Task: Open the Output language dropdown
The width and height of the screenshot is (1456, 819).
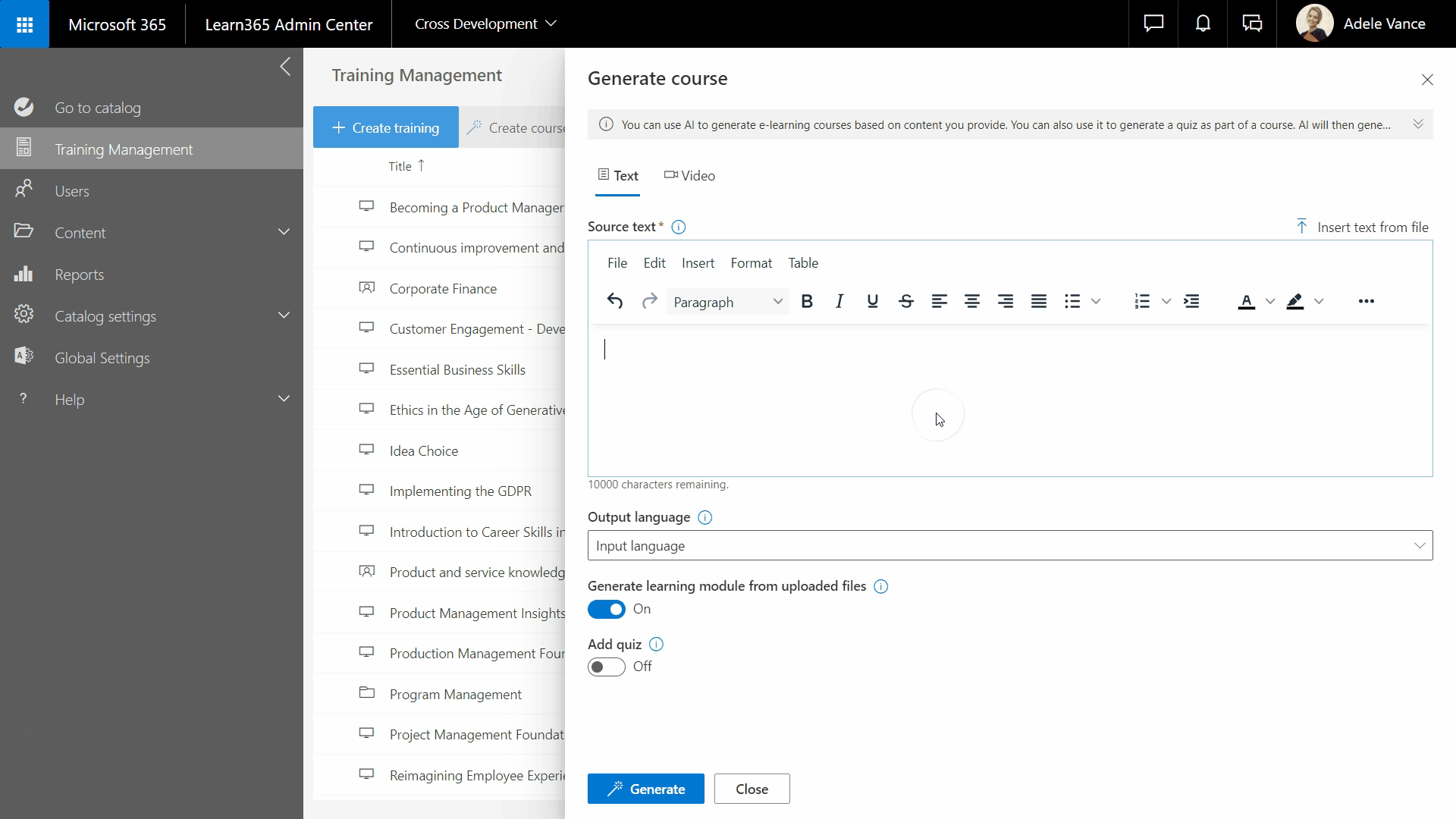Action: point(1009,546)
